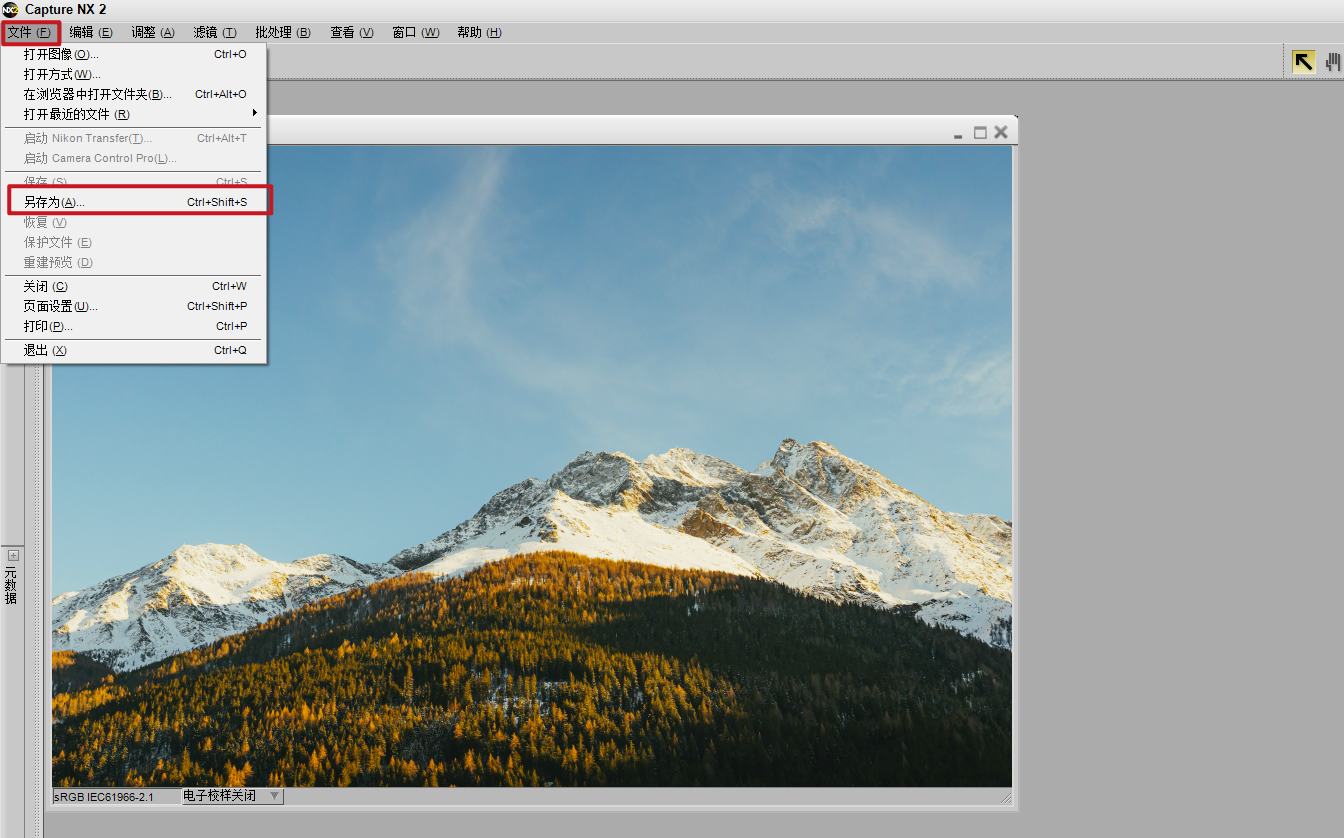Select 打开图像 in the File menu
1344x838 pixels.
point(61,54)
